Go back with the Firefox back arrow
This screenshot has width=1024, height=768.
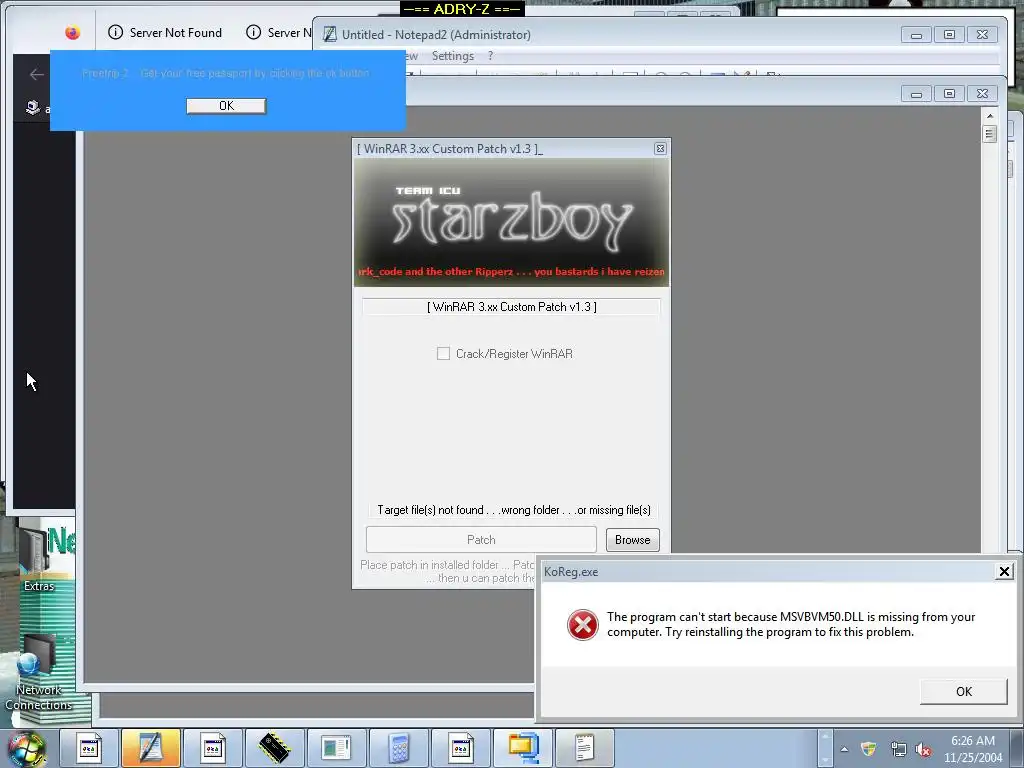(37, 74)
